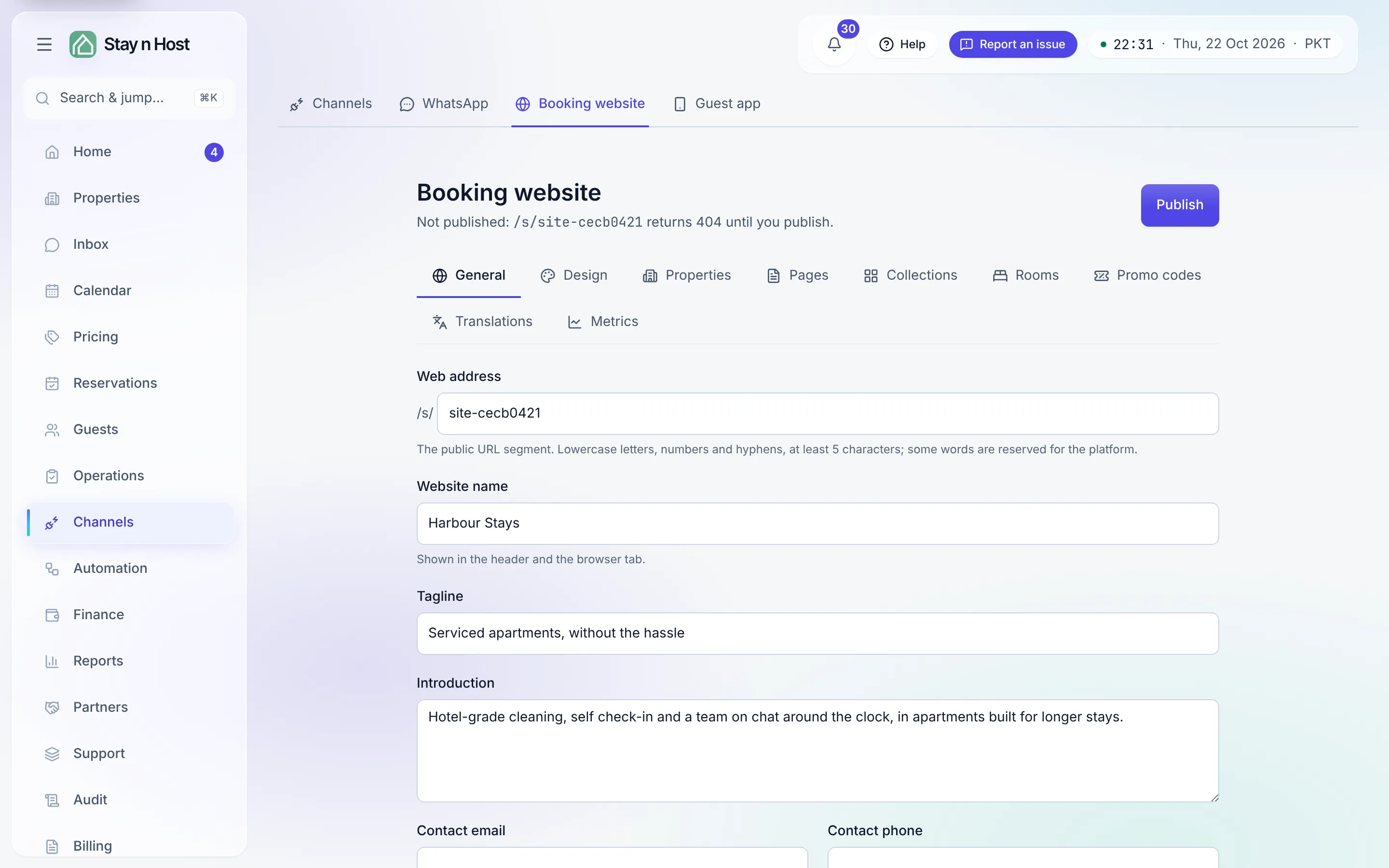This screenshot has height=868, width=1389.
Task: Publish the booking website
Action: [1180, 205]
